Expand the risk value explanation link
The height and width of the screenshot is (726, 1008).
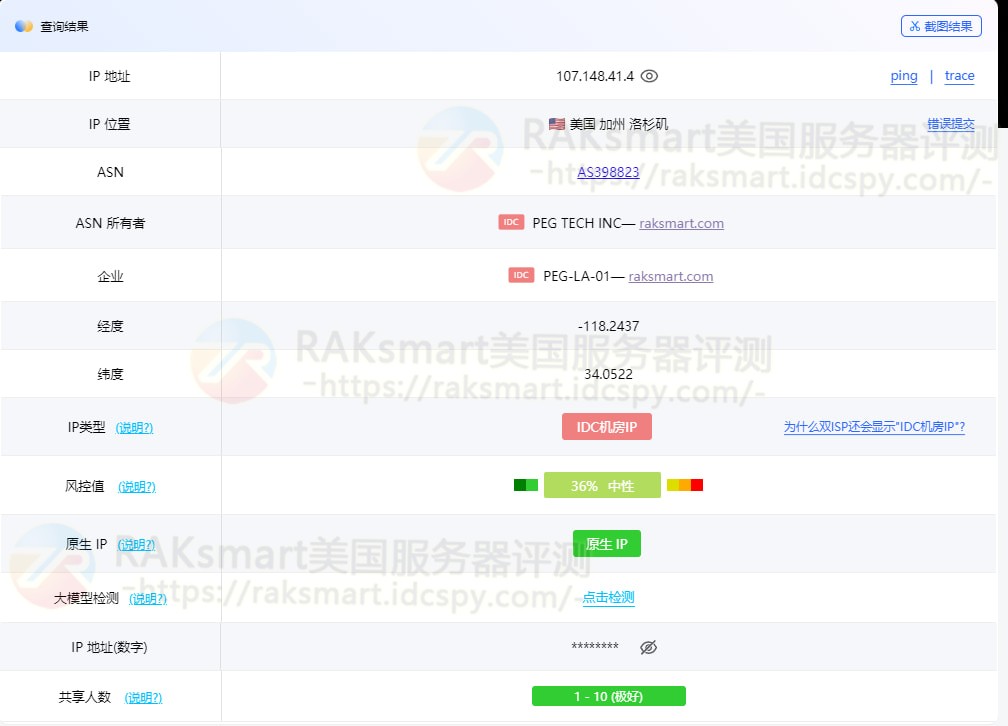coord(137,487)
